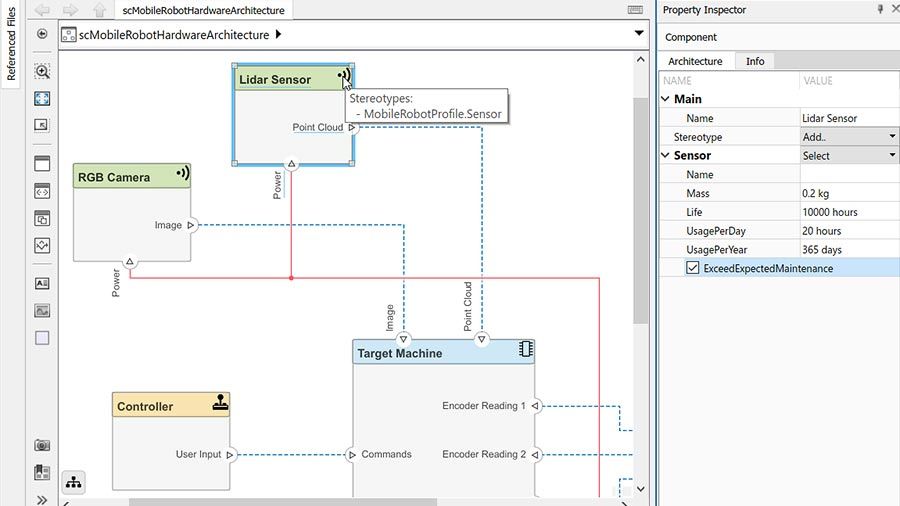
Task: Click the Image annotation tool in palette
Action: click(x=42, y=311)
